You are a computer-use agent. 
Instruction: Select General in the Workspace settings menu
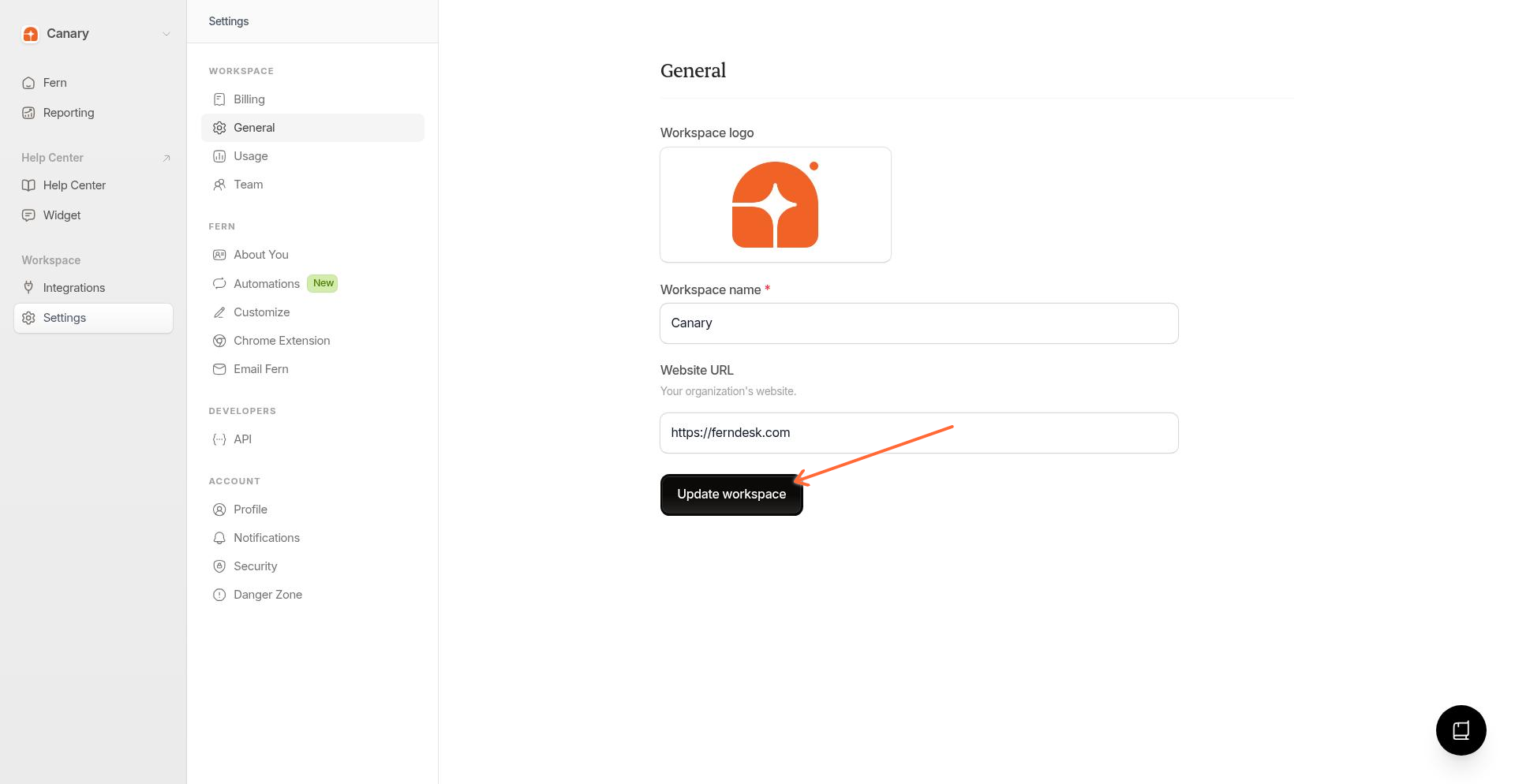click(x=254, y=127)
